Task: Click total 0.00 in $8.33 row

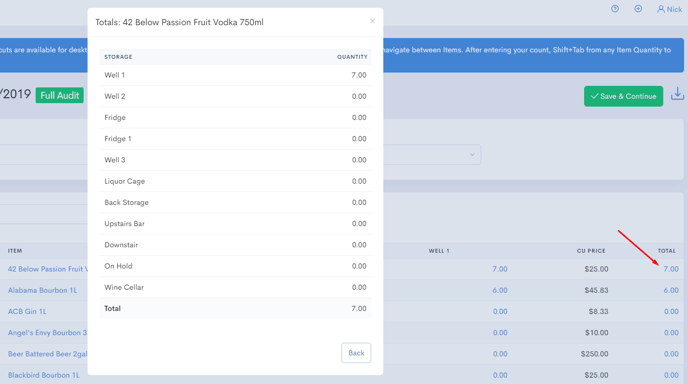Action: 671,312
